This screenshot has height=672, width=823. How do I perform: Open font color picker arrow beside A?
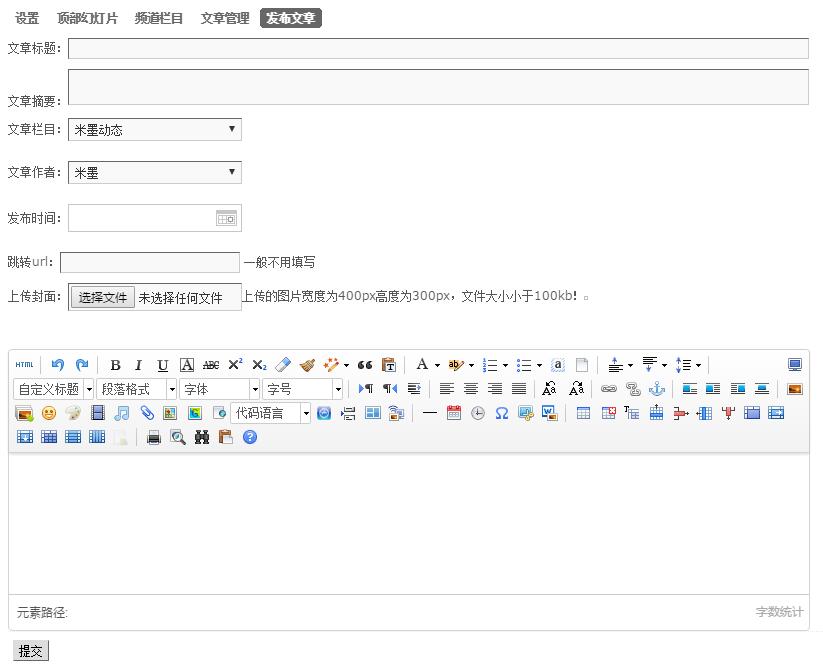tap(437, 365)
